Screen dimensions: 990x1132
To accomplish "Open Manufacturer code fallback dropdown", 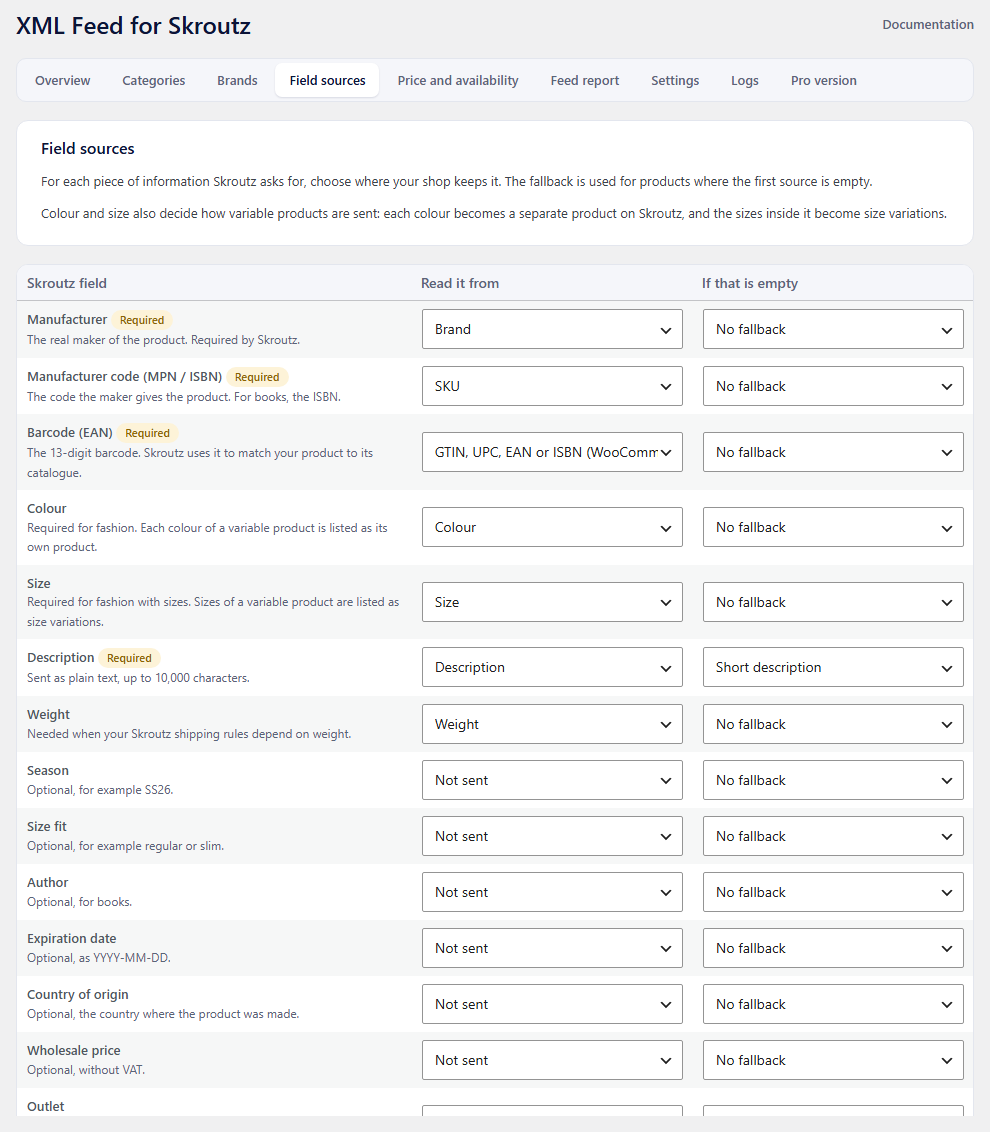I will pos(833,386).
